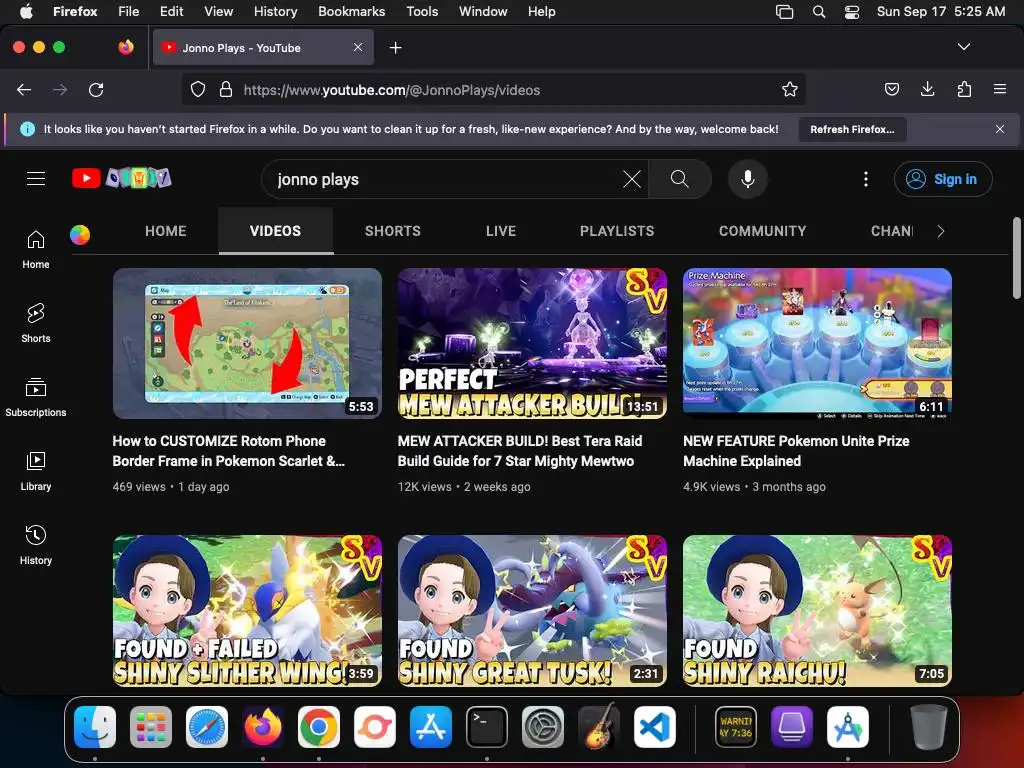
Task: Switch to LIVE channel tab
Action: pos(501,231)
